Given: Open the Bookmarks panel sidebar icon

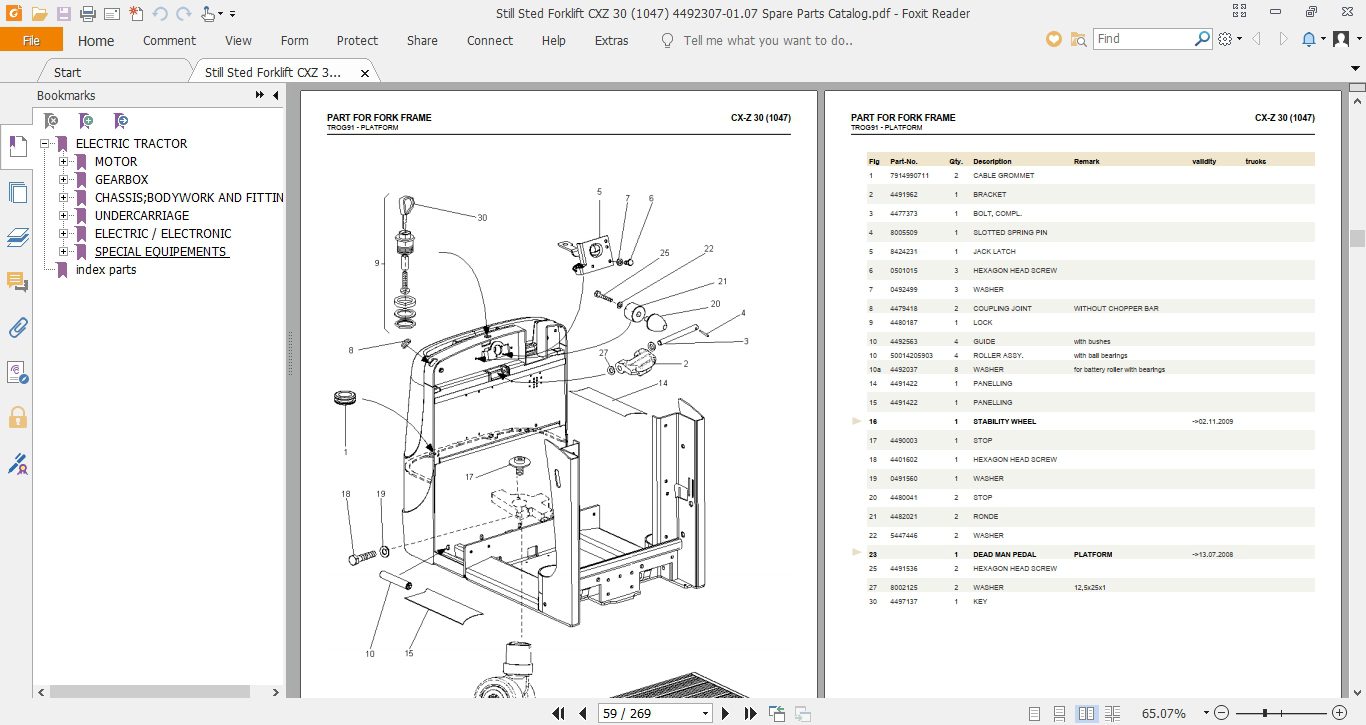Looking at the screenshot, I should pos(17,146).
